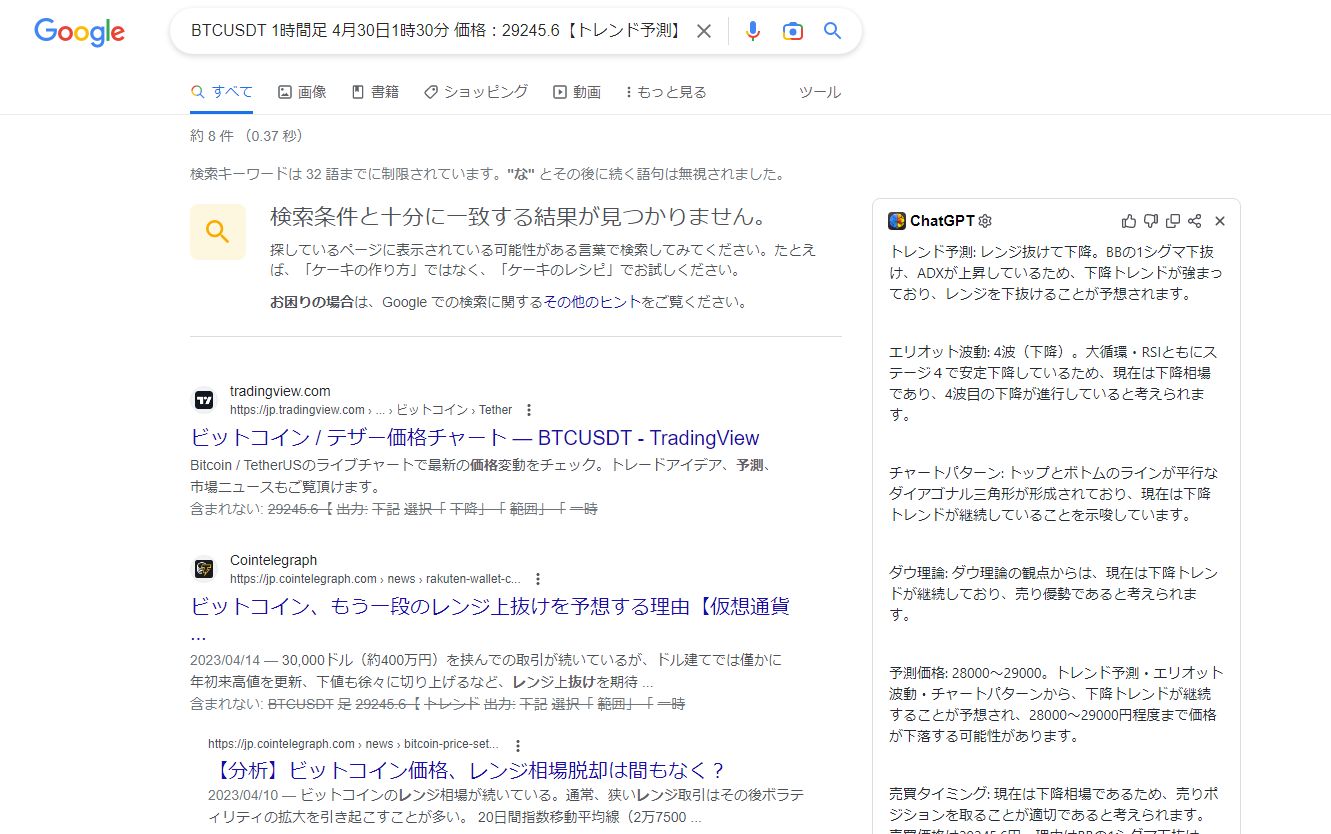
Task: Open 【分析】ビットコイン価格、レンジ相場脱却 result
Action: (x=466, y=770)
